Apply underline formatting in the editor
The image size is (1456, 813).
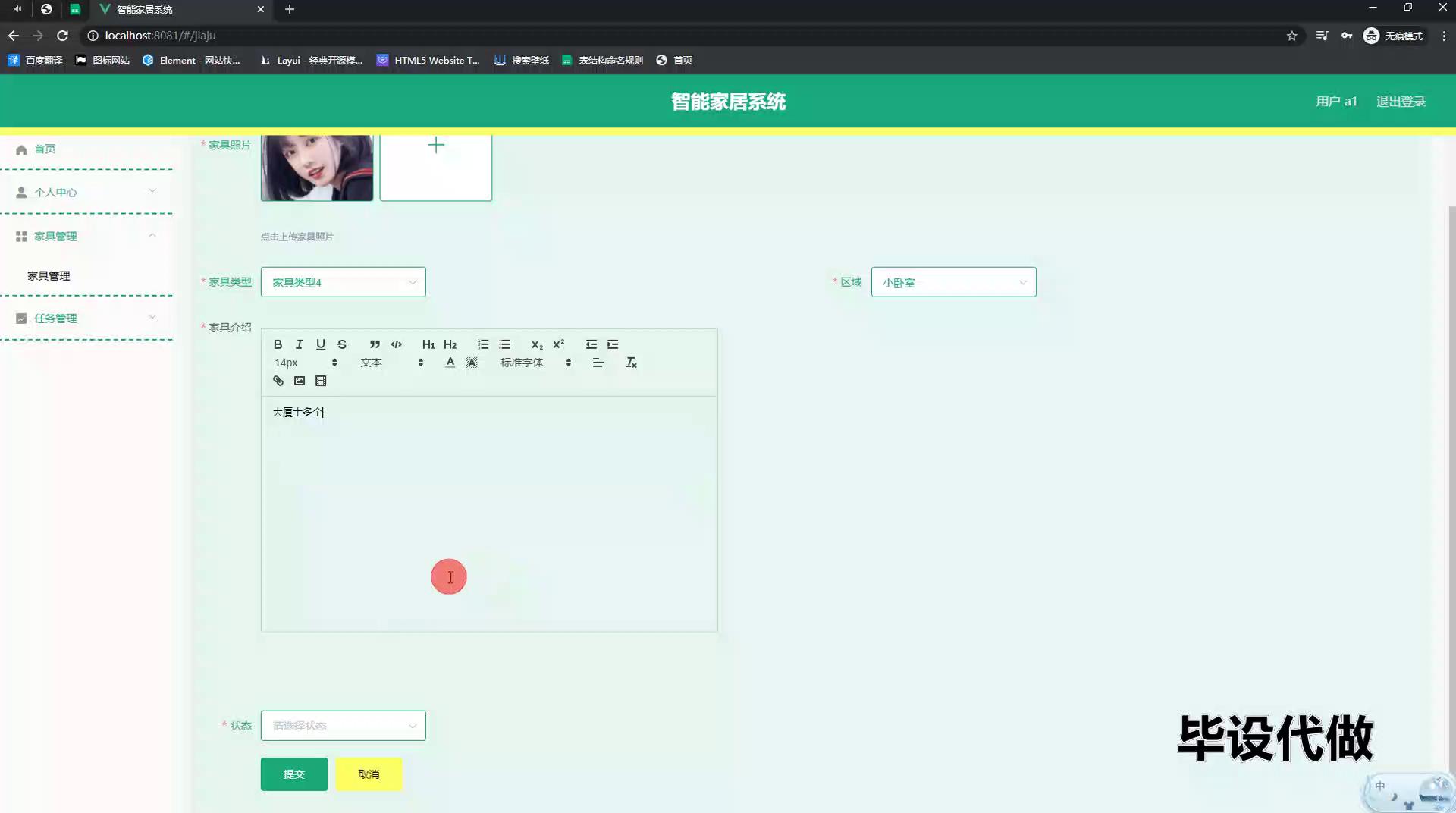coord(321,344)
